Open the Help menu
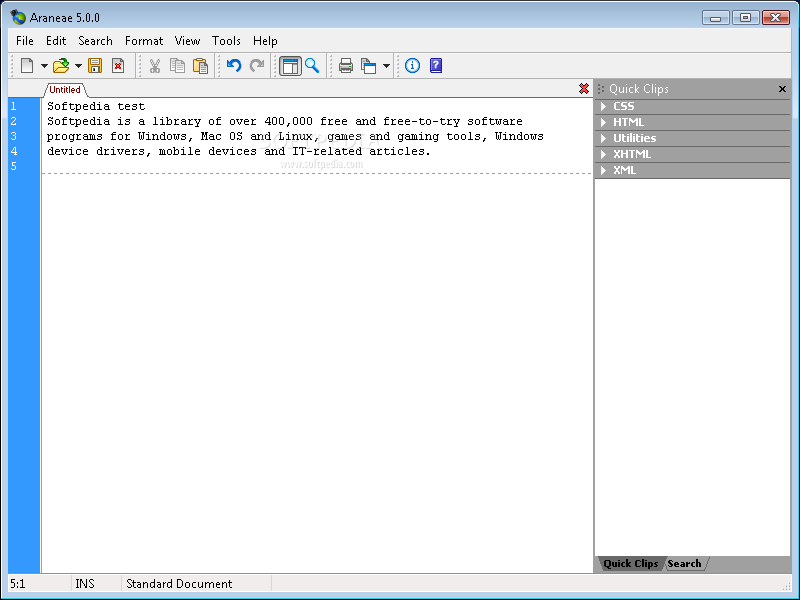 coord(265,41)
